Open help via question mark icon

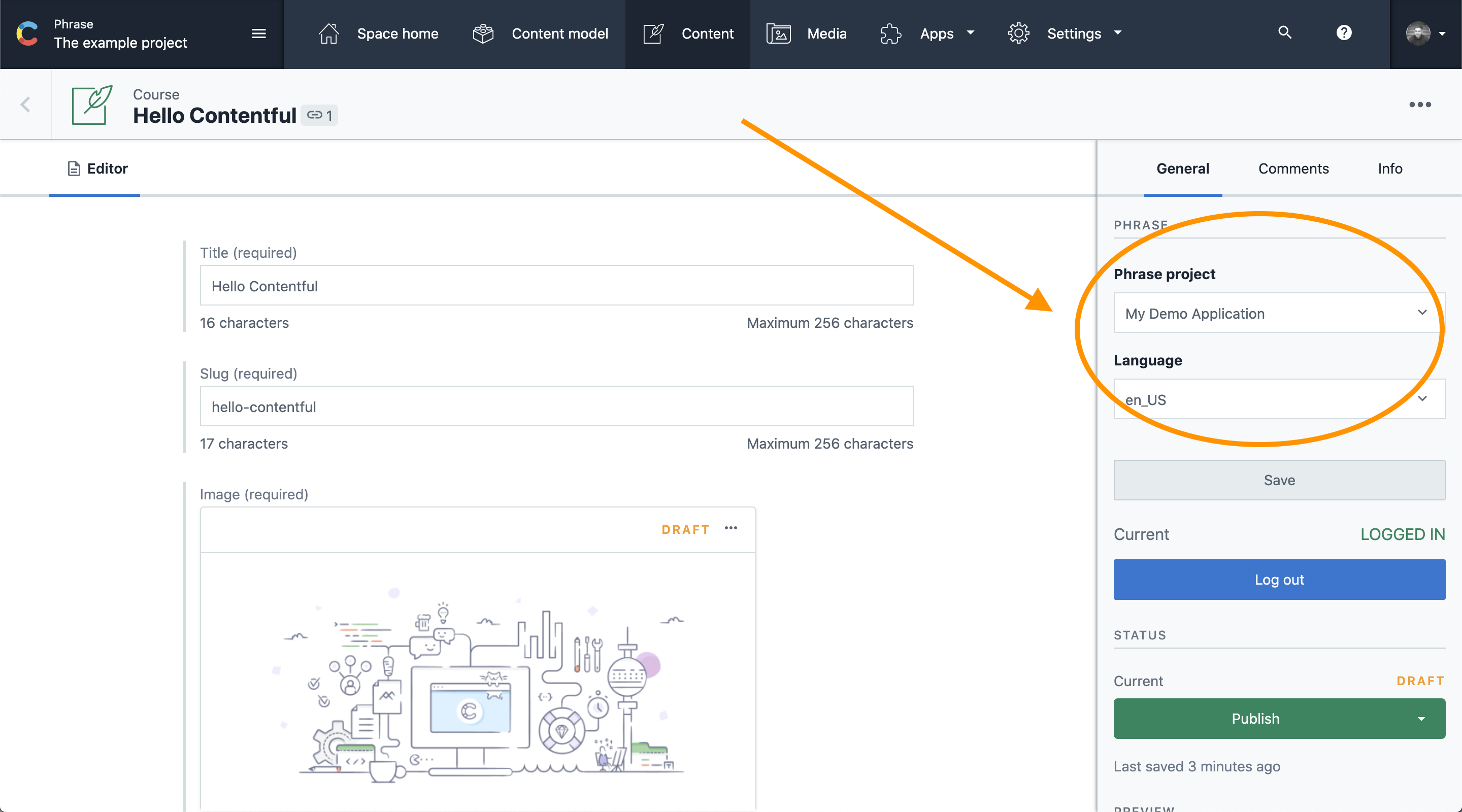pyautogui.click(x=1344, y=32)
